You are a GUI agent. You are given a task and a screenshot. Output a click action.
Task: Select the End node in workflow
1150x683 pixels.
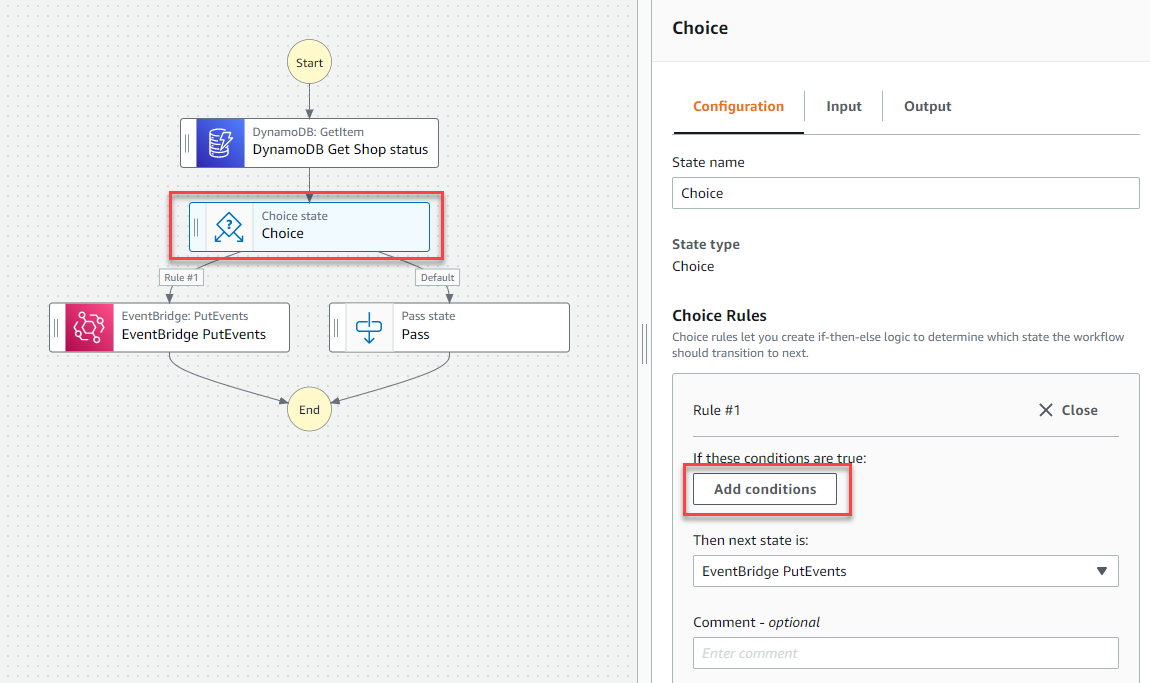(x=310, y=409)
